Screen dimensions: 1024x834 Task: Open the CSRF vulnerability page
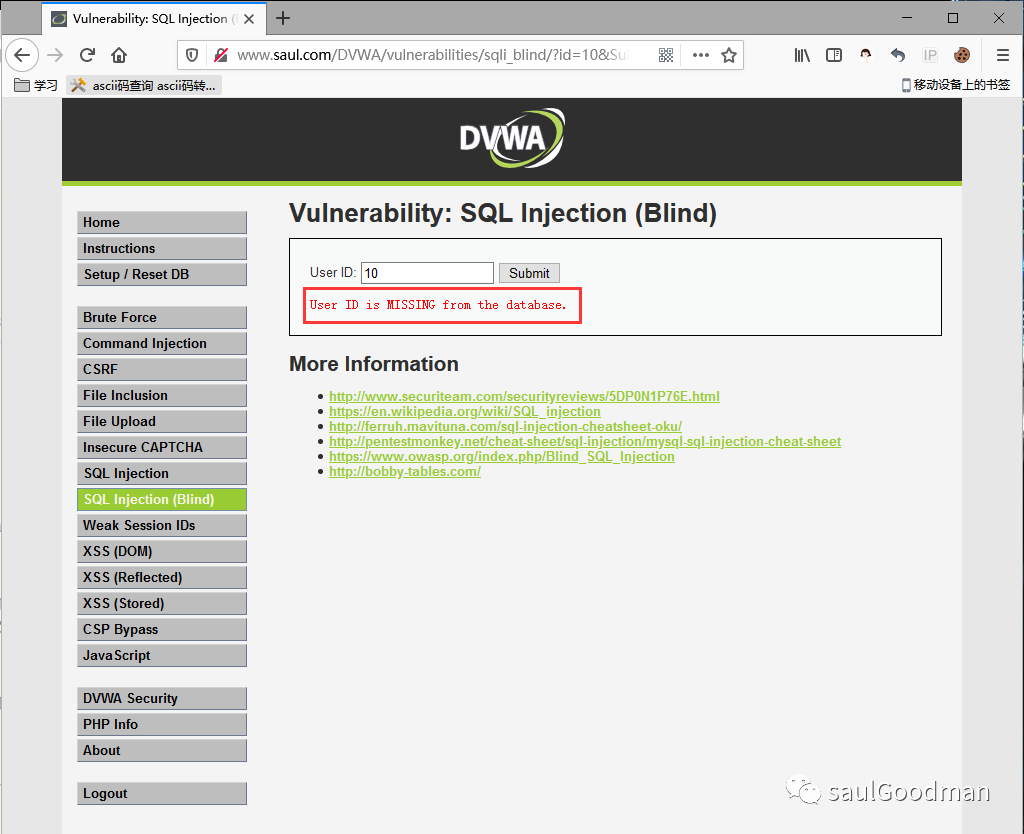pyautogui.click(x=162, y=370)
